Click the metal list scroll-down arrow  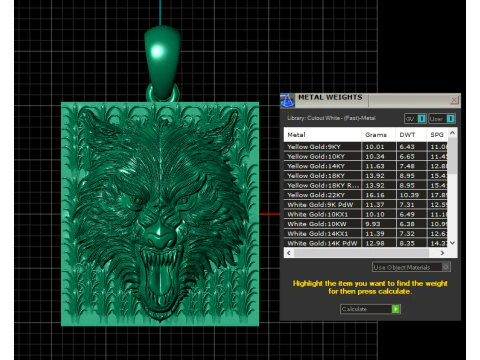(452, 243)
